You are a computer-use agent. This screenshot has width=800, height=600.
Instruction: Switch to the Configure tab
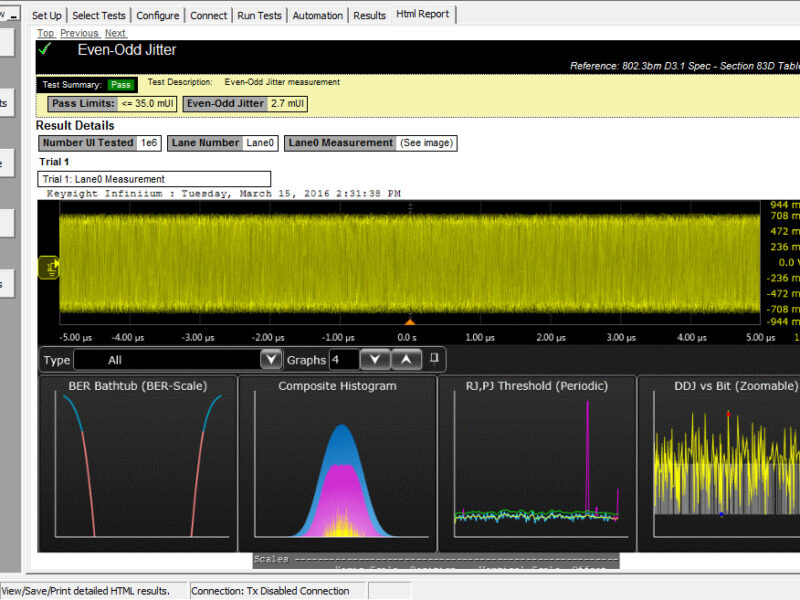point(158,15)
